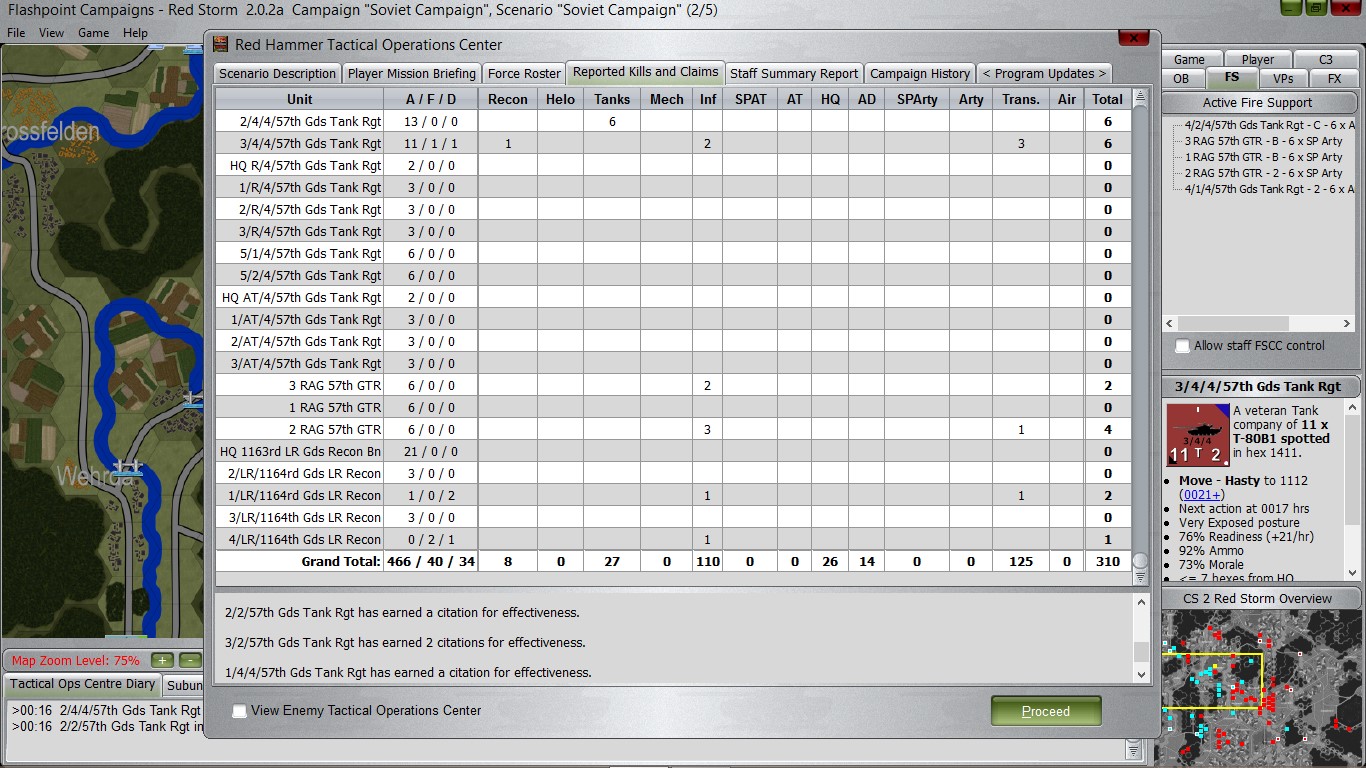Minimize the Flashpoint Campaigns main window
The height and width of the screenshot is (768, 1366).
(1291, 8)
